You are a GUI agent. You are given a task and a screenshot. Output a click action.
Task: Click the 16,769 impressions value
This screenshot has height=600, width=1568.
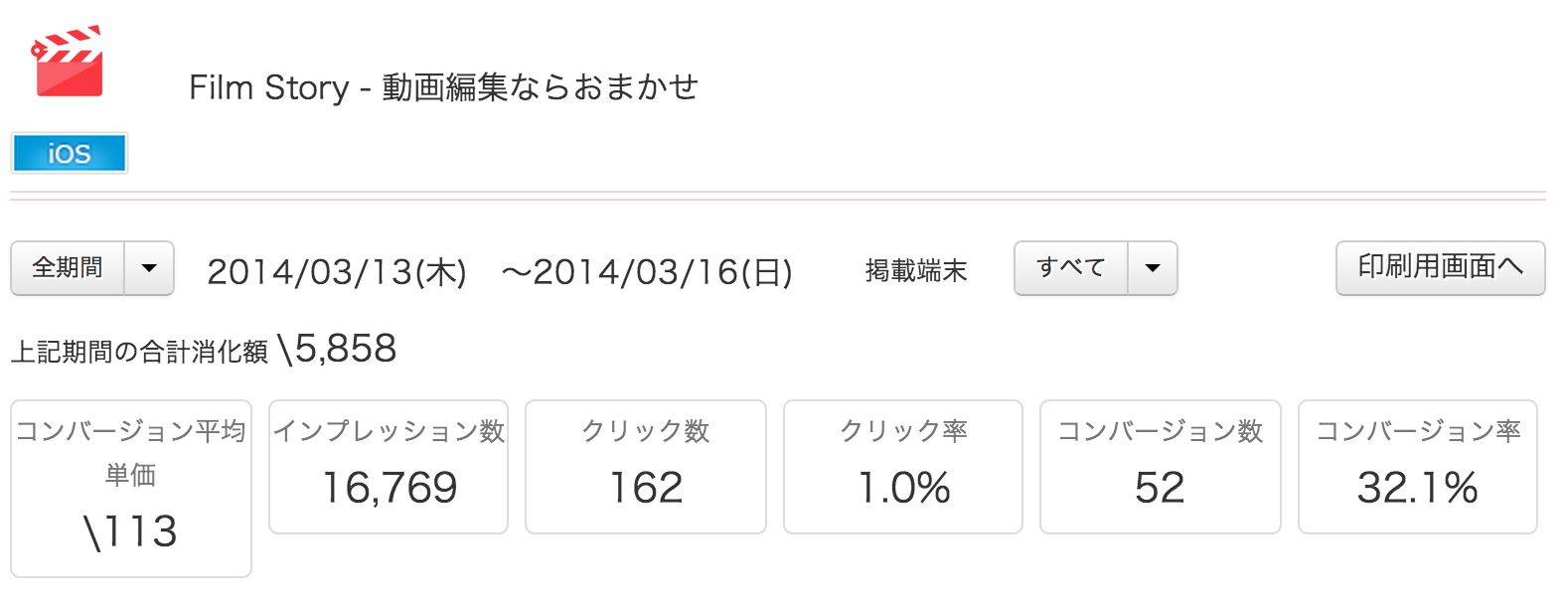(390, 488)
